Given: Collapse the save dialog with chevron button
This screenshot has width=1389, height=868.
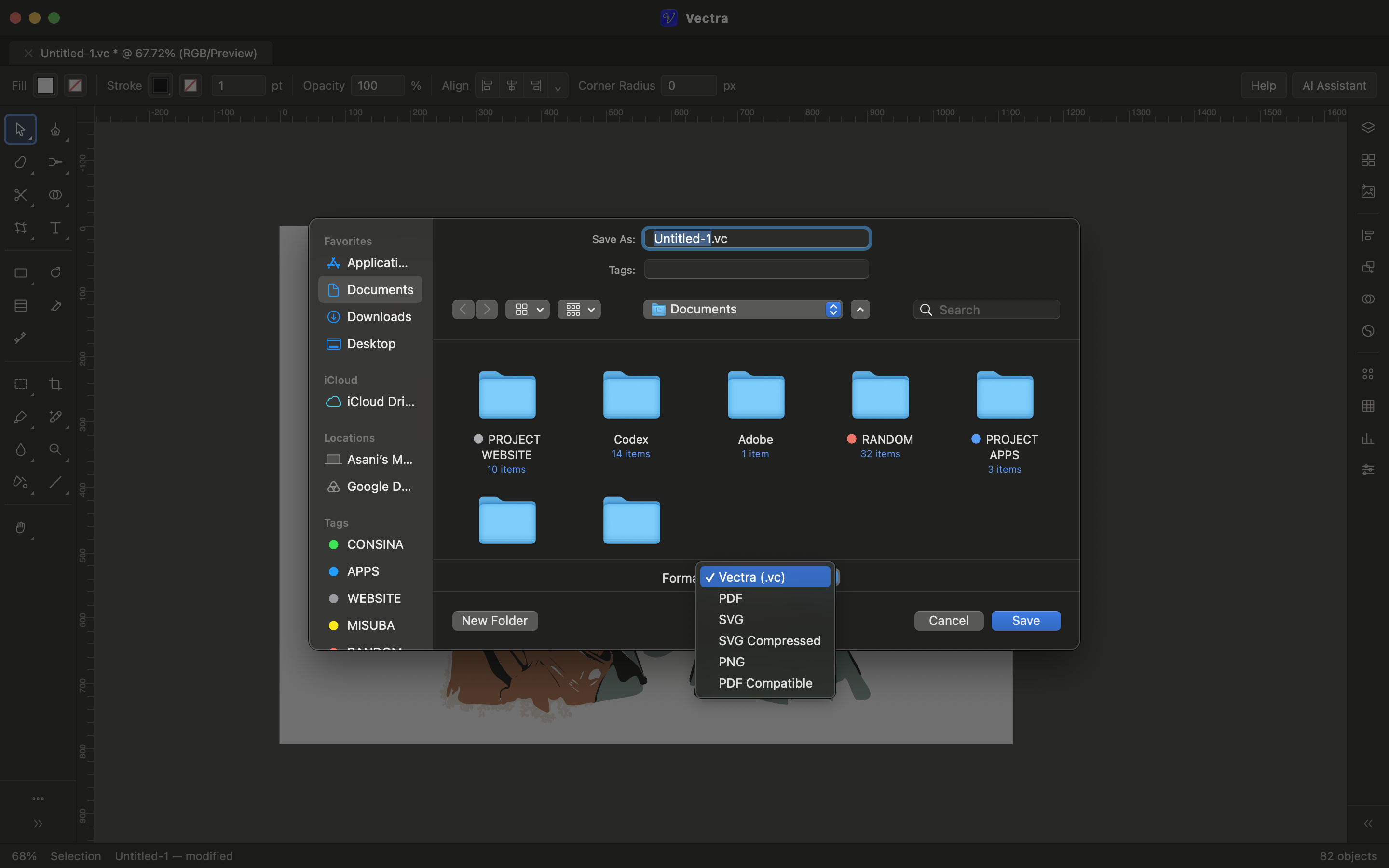Looking at the screenshot, I should pos(860,310).
